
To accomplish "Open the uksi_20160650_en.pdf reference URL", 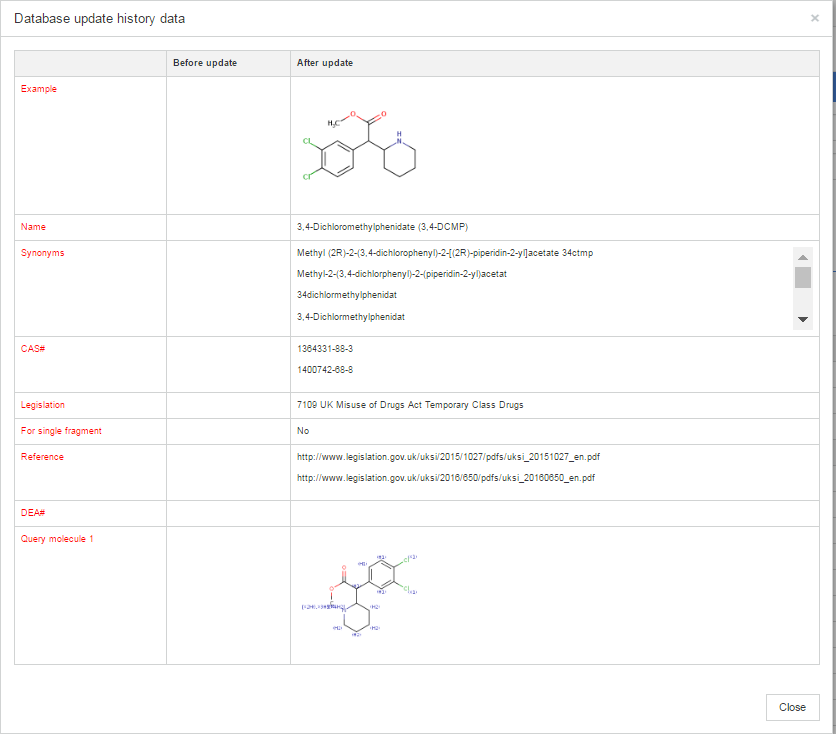I will (446, 478).
